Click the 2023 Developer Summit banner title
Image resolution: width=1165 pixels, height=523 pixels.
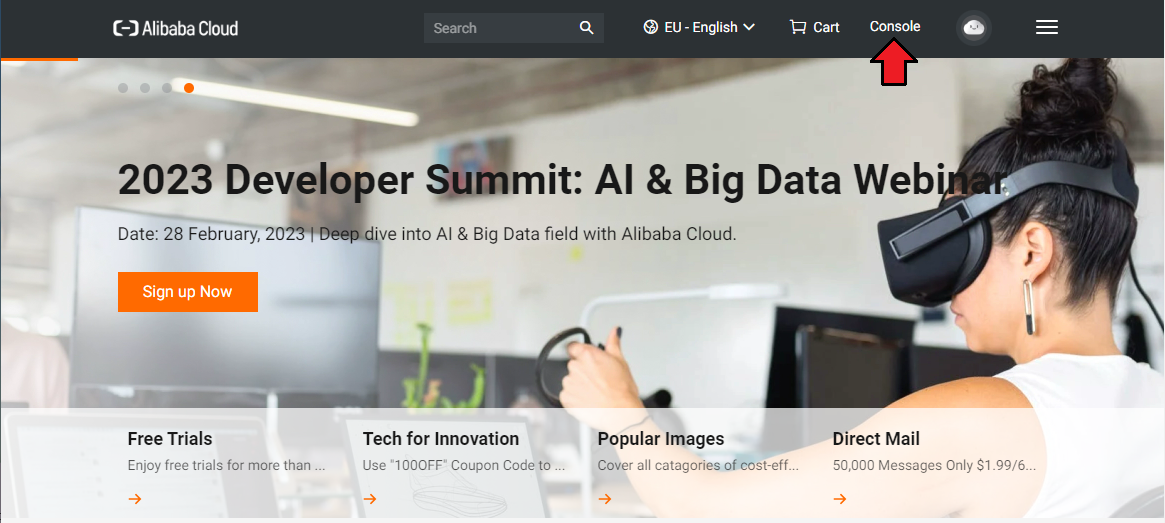tap(562, 179)
